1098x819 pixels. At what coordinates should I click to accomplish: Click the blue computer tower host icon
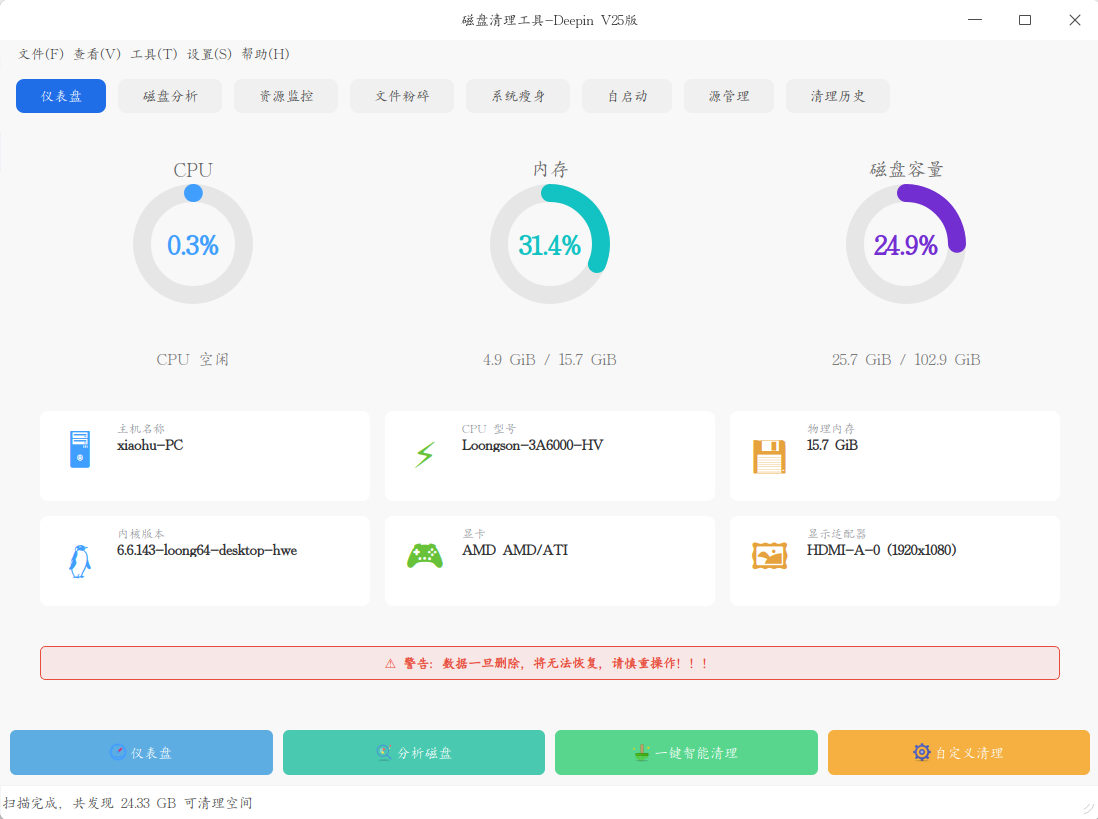(x=80, y=449)
